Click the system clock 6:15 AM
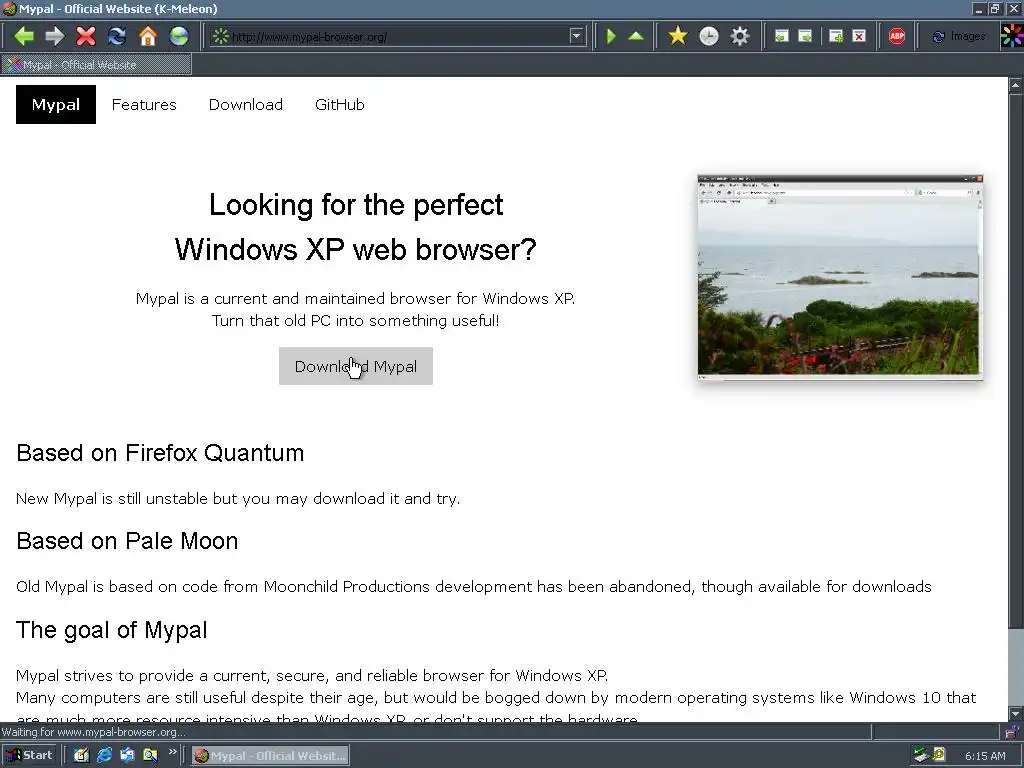Image resolution: width=1024 pixels, height=768 pixels. point(985,756)
